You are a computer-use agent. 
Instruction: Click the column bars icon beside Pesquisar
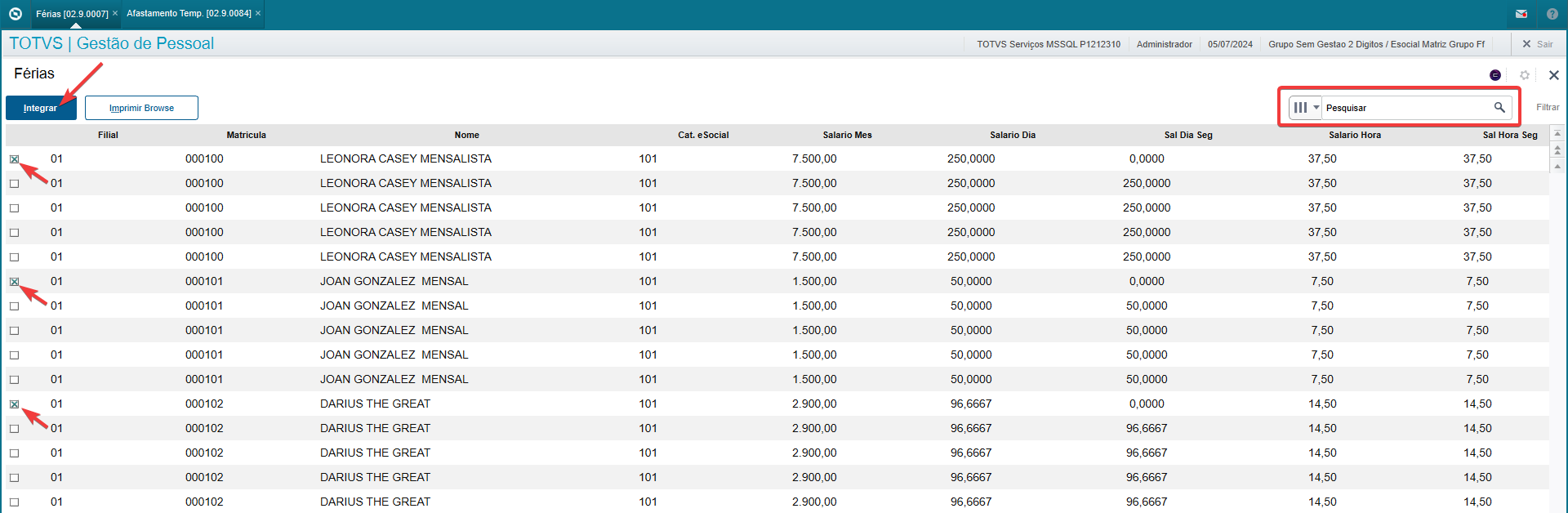1300,107
